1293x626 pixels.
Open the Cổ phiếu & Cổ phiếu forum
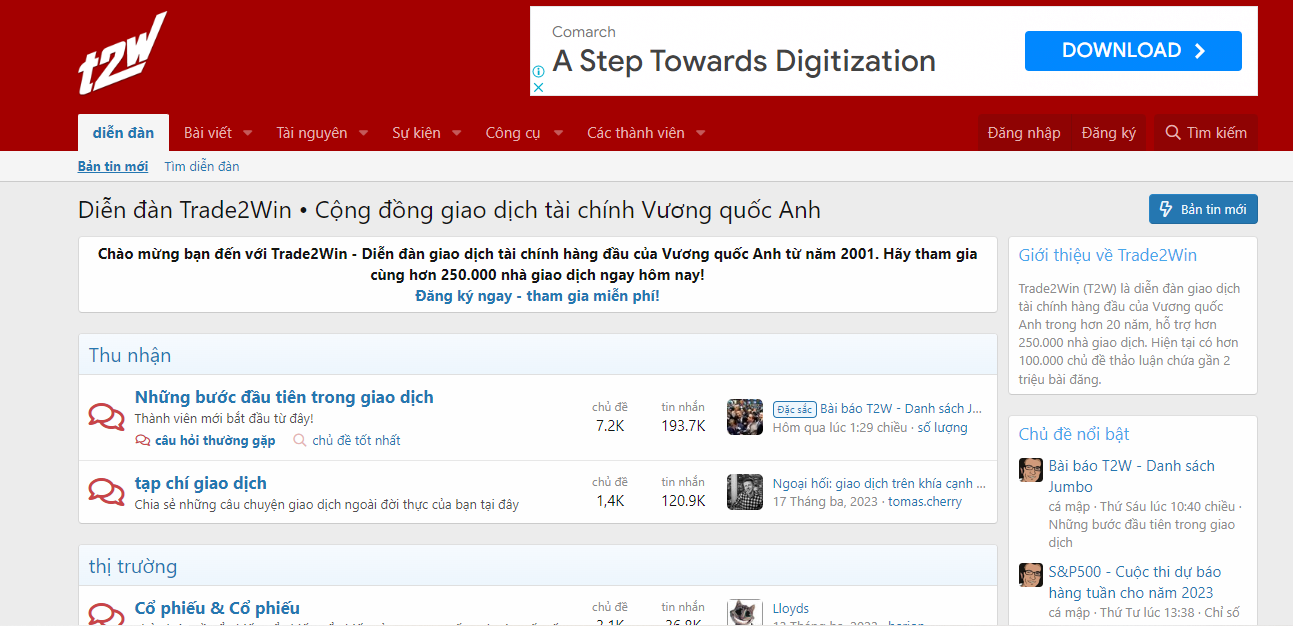[x=217, y=608]
